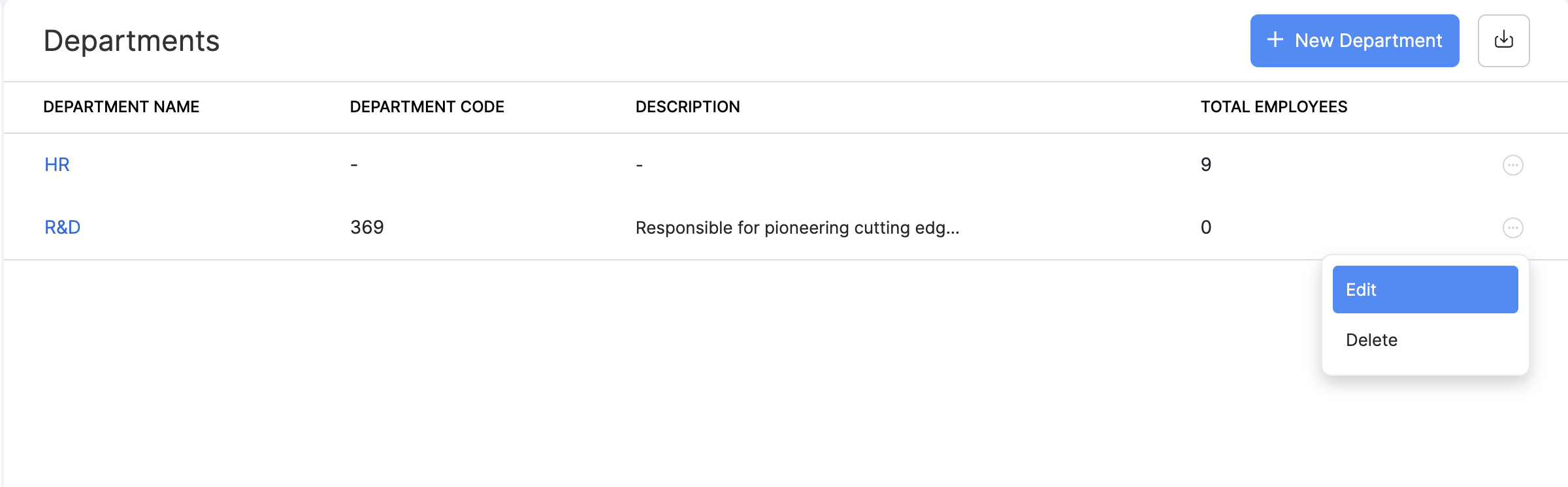Click the Total Employees column header
The image size is (1568, 487).
tap(1273, 107)
